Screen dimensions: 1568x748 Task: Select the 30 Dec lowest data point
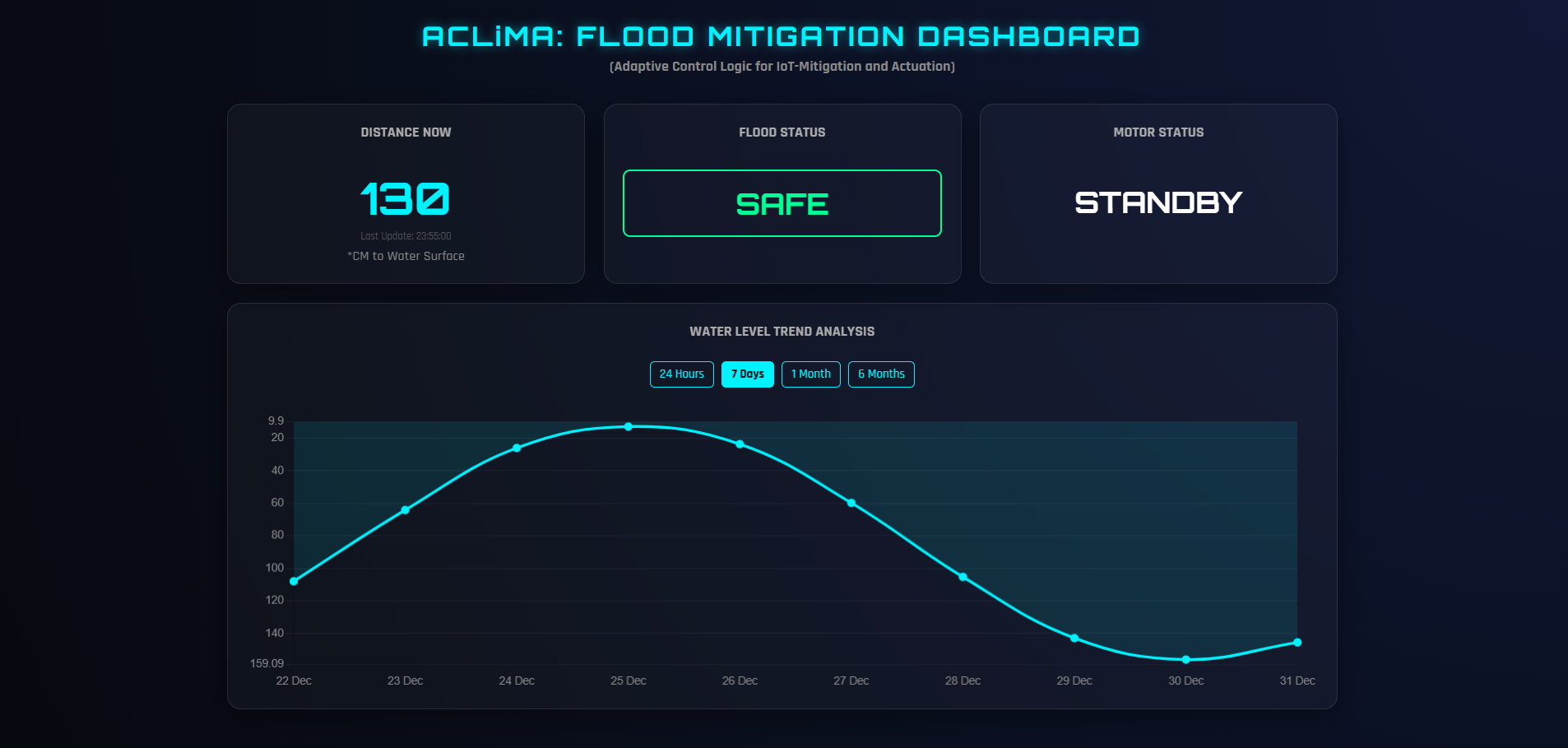(x=1185, y=660)
